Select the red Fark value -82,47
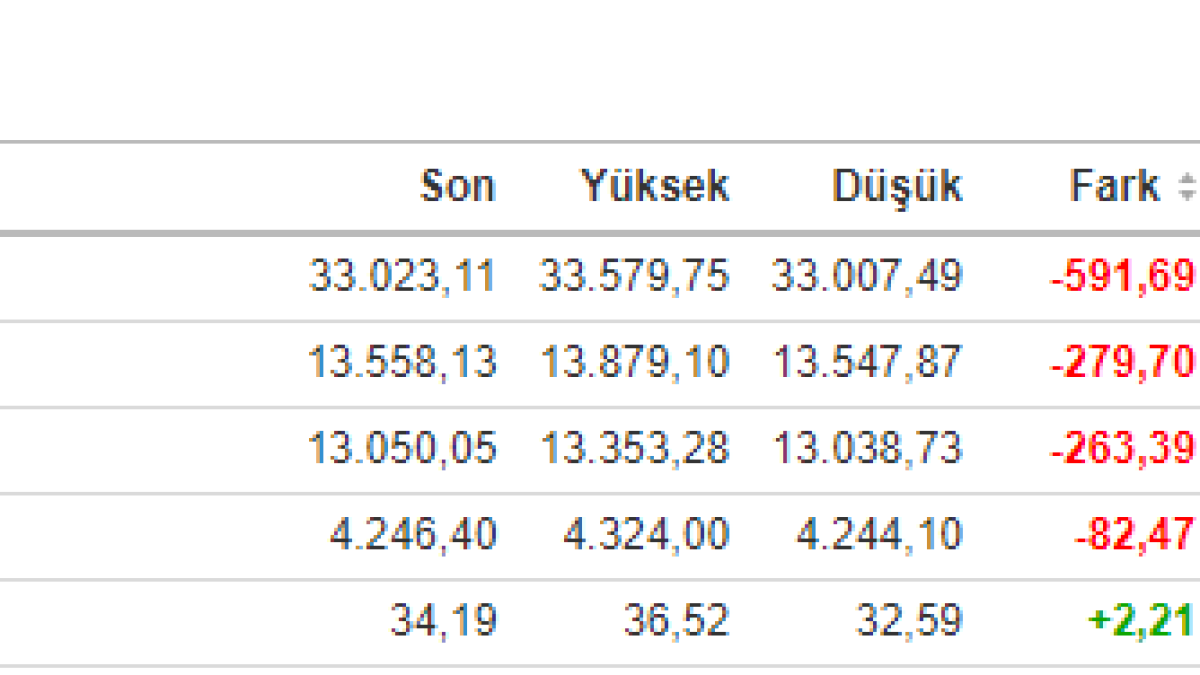This screenshot has height=675, width=1200. pyautogui.click(x=1134, y=535)
